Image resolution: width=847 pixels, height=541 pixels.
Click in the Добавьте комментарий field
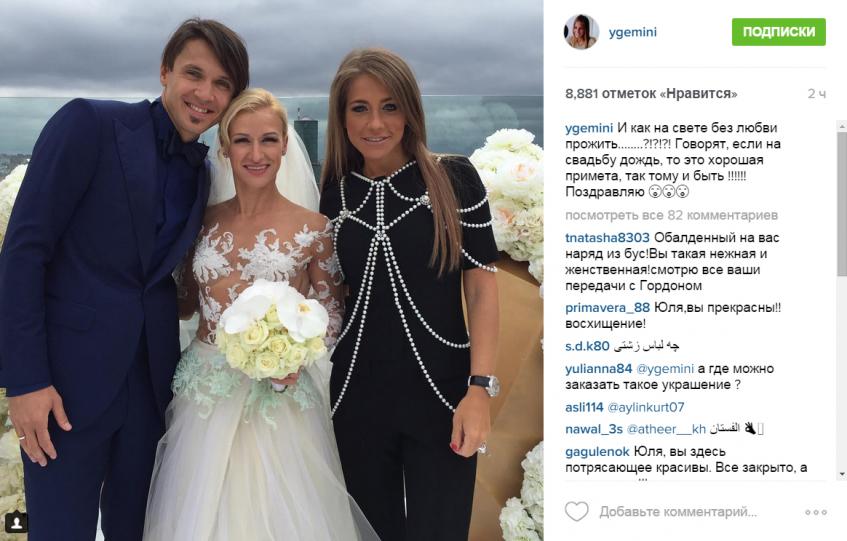(678, 511)
